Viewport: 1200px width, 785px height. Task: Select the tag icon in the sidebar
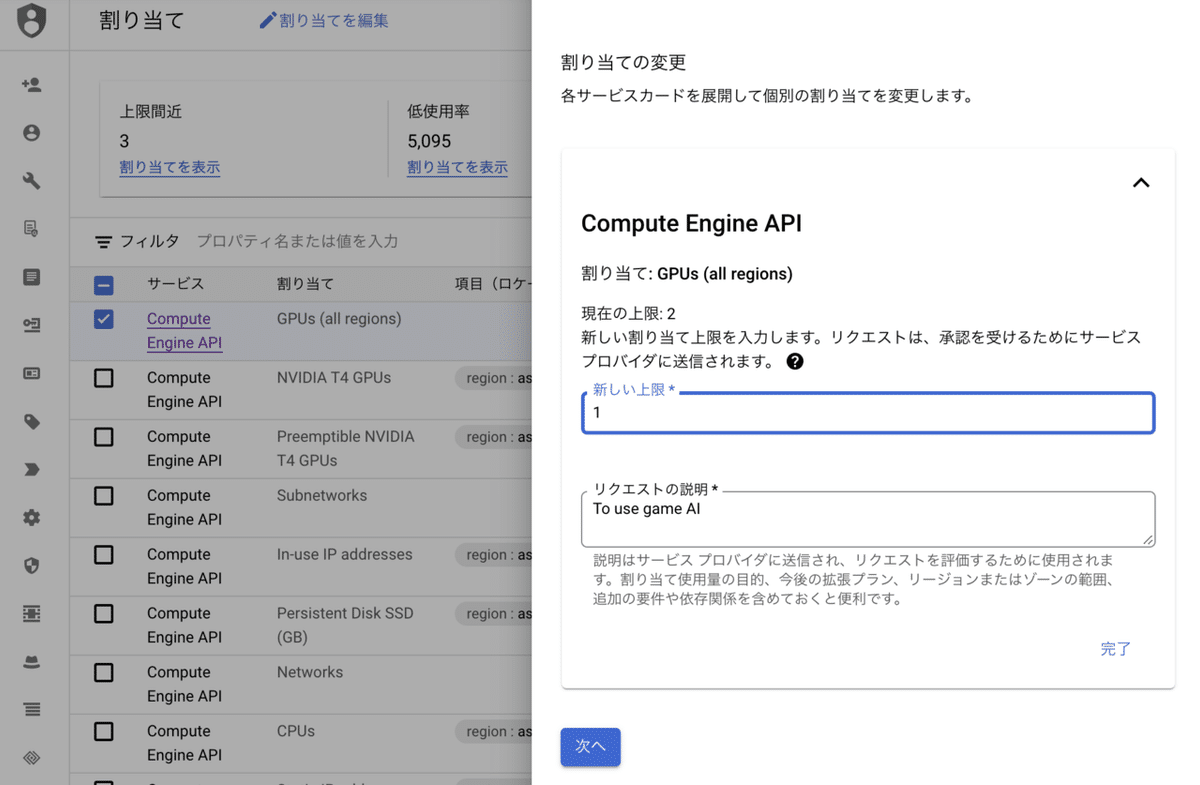coord(33,421)
